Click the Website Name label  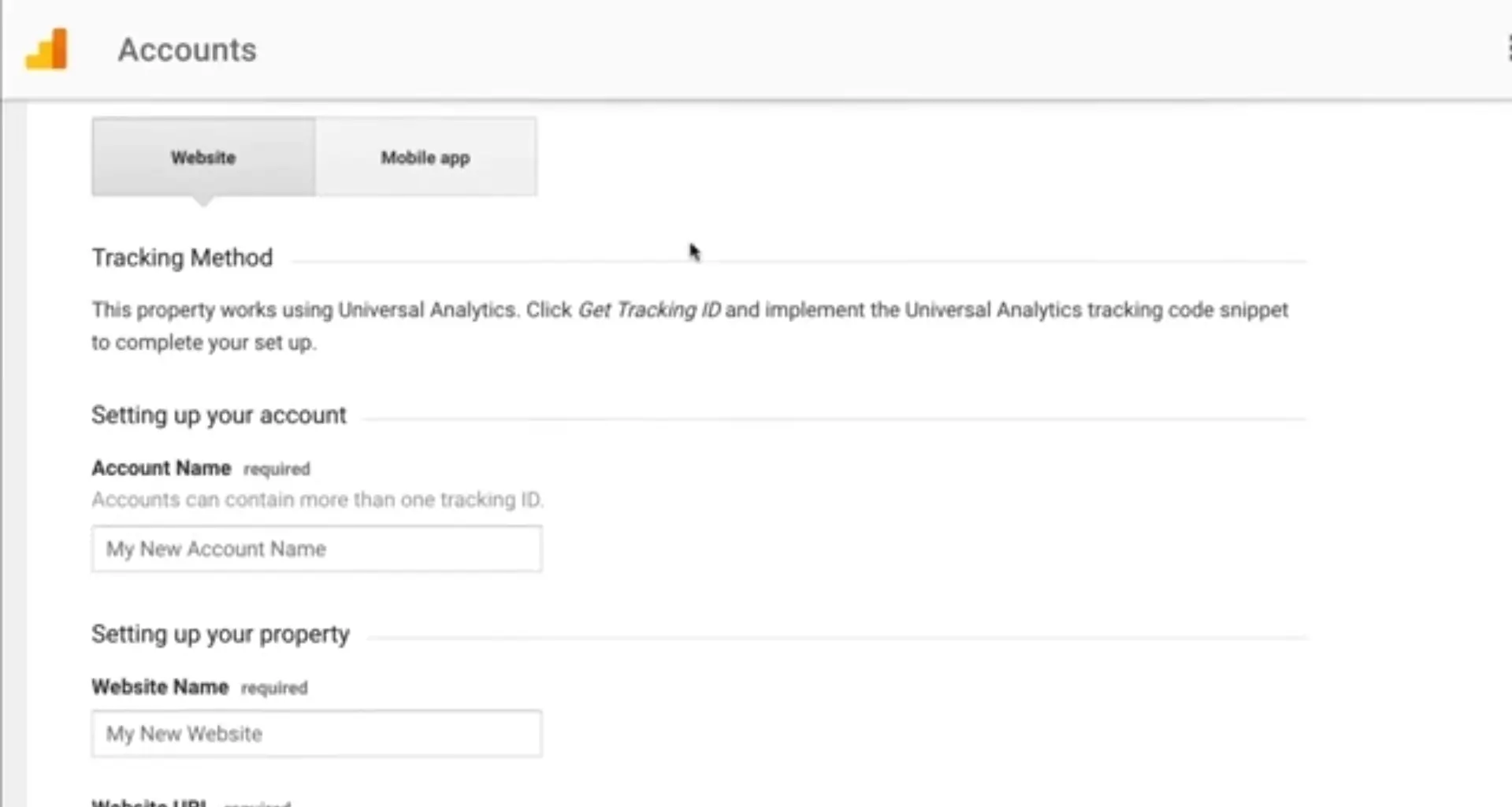click(x=160, y=687)
